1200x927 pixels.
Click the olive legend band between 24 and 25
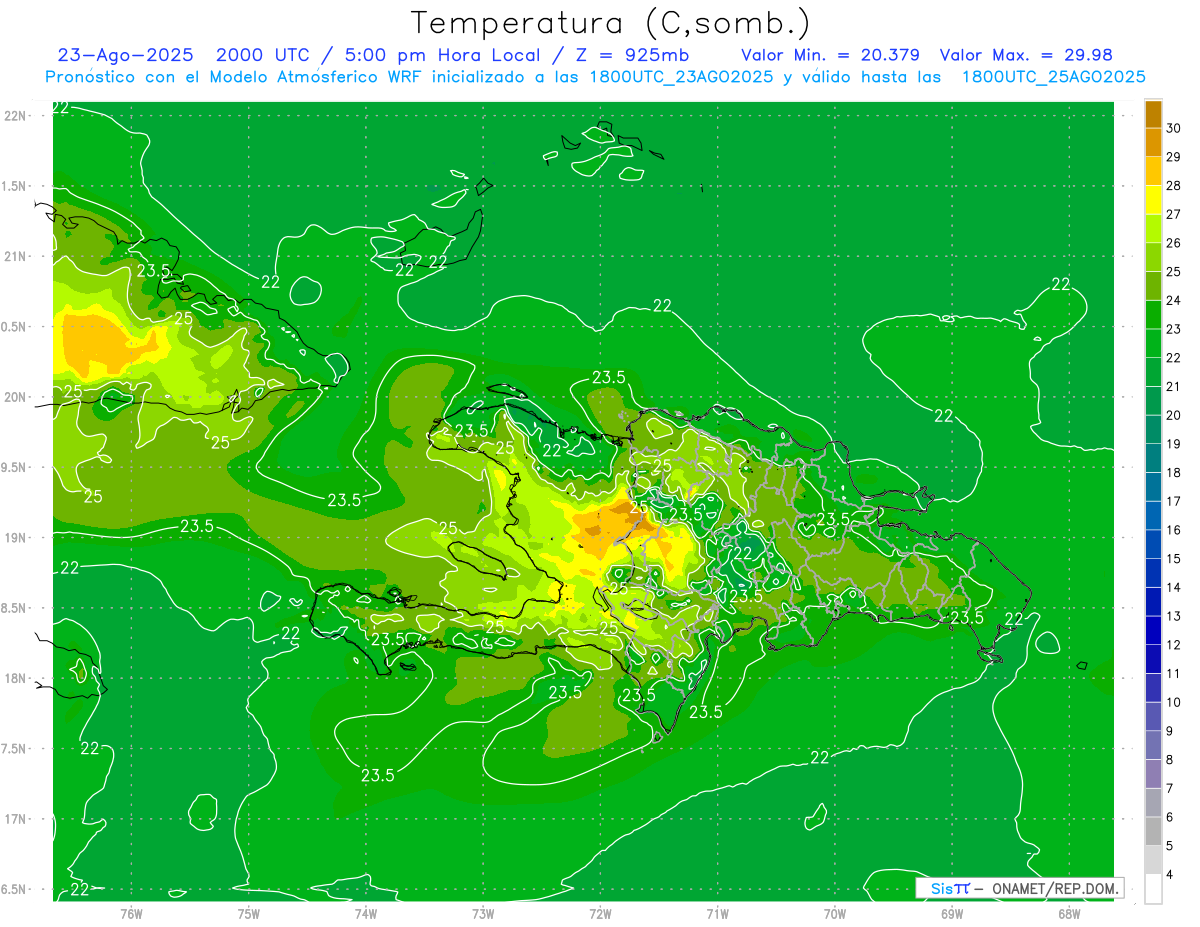click(1153, 286)
